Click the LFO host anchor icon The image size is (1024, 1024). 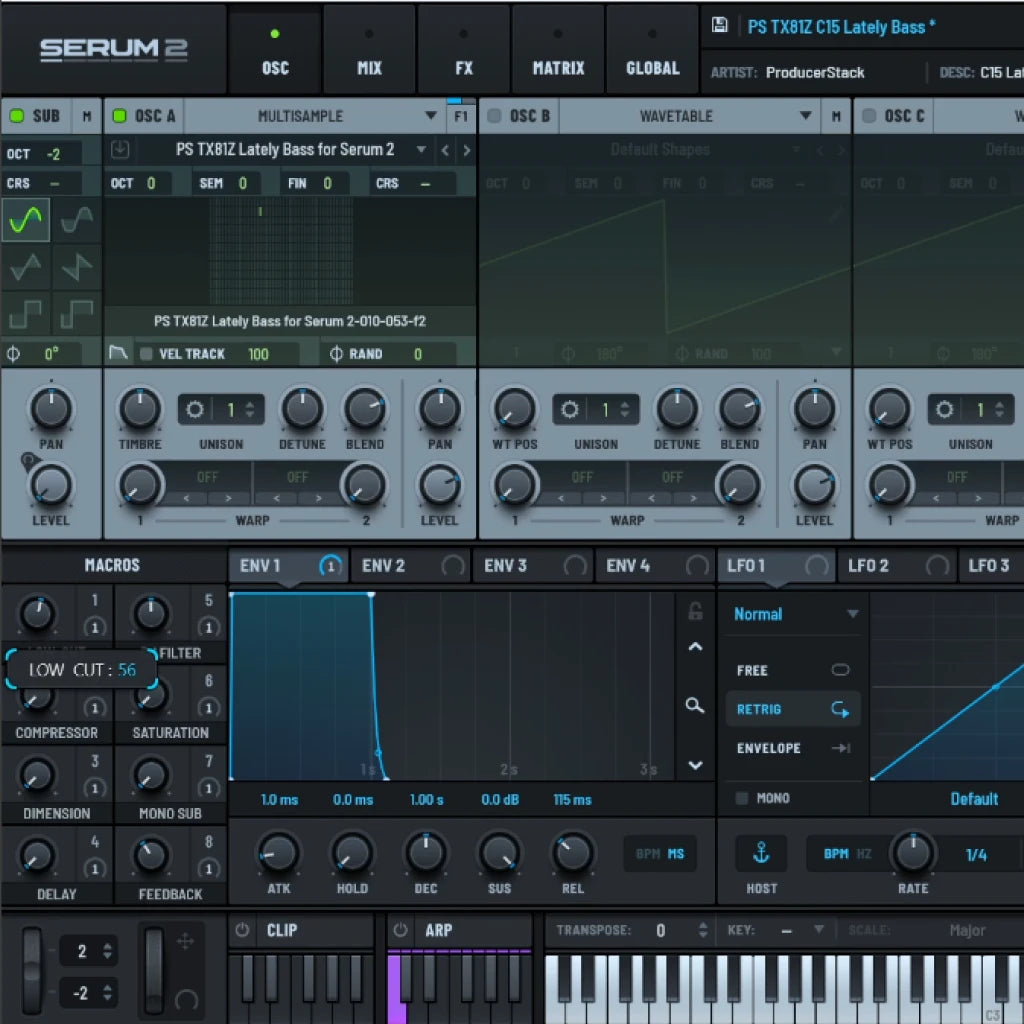[761, 854]
